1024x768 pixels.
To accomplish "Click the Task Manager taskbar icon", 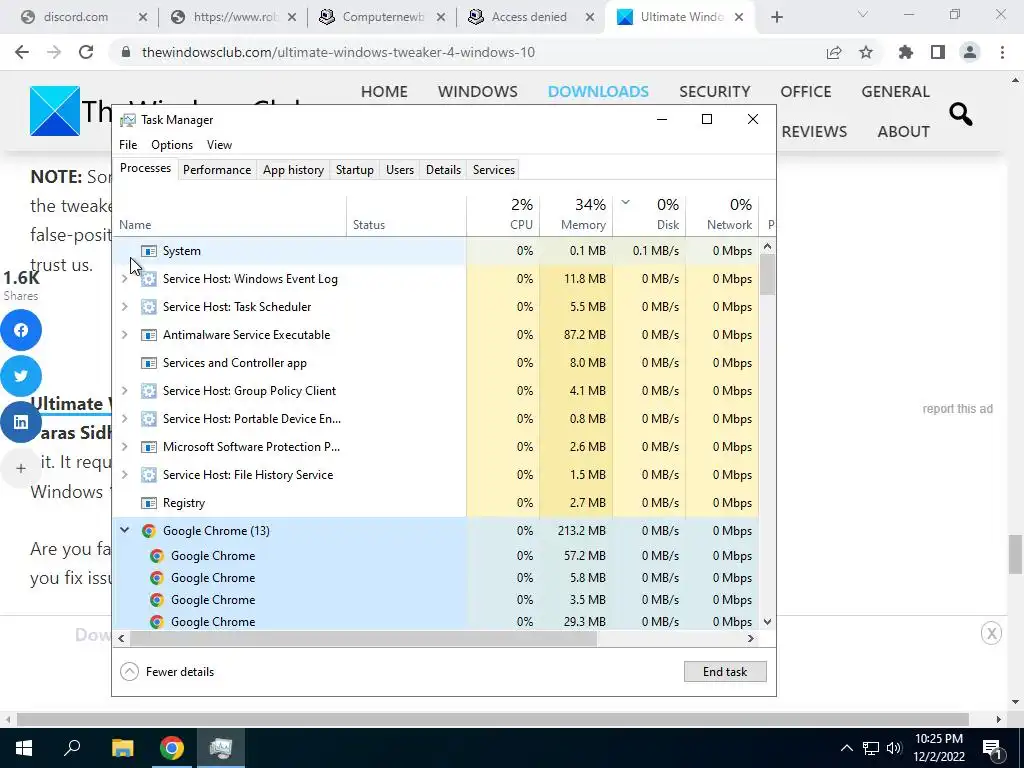I will [x=221, y=748].
